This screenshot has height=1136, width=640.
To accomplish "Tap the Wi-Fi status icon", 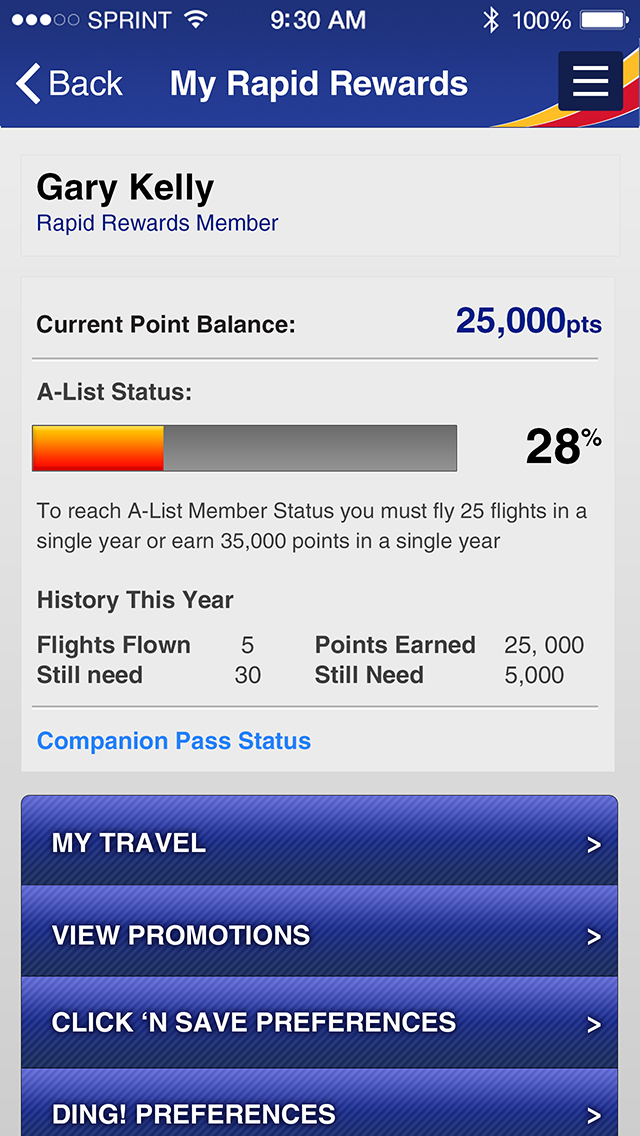I will pos(196,19).
